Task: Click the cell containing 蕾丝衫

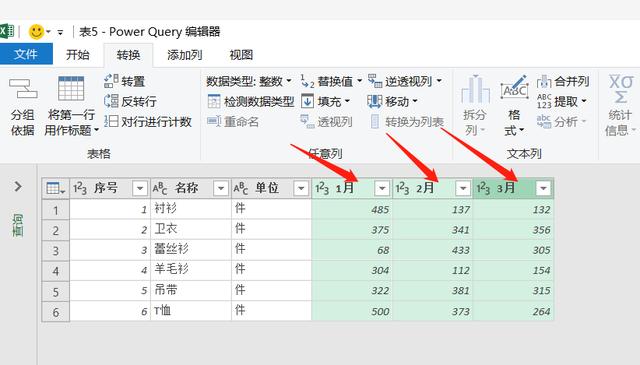Action: point(191,250)
